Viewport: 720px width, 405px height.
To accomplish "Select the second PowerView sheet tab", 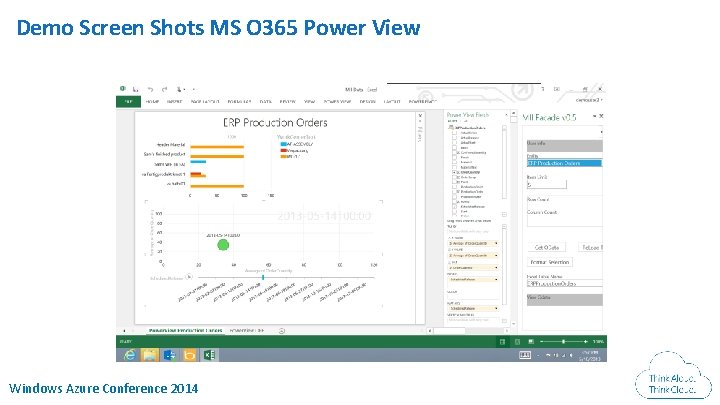I will 247,331.
